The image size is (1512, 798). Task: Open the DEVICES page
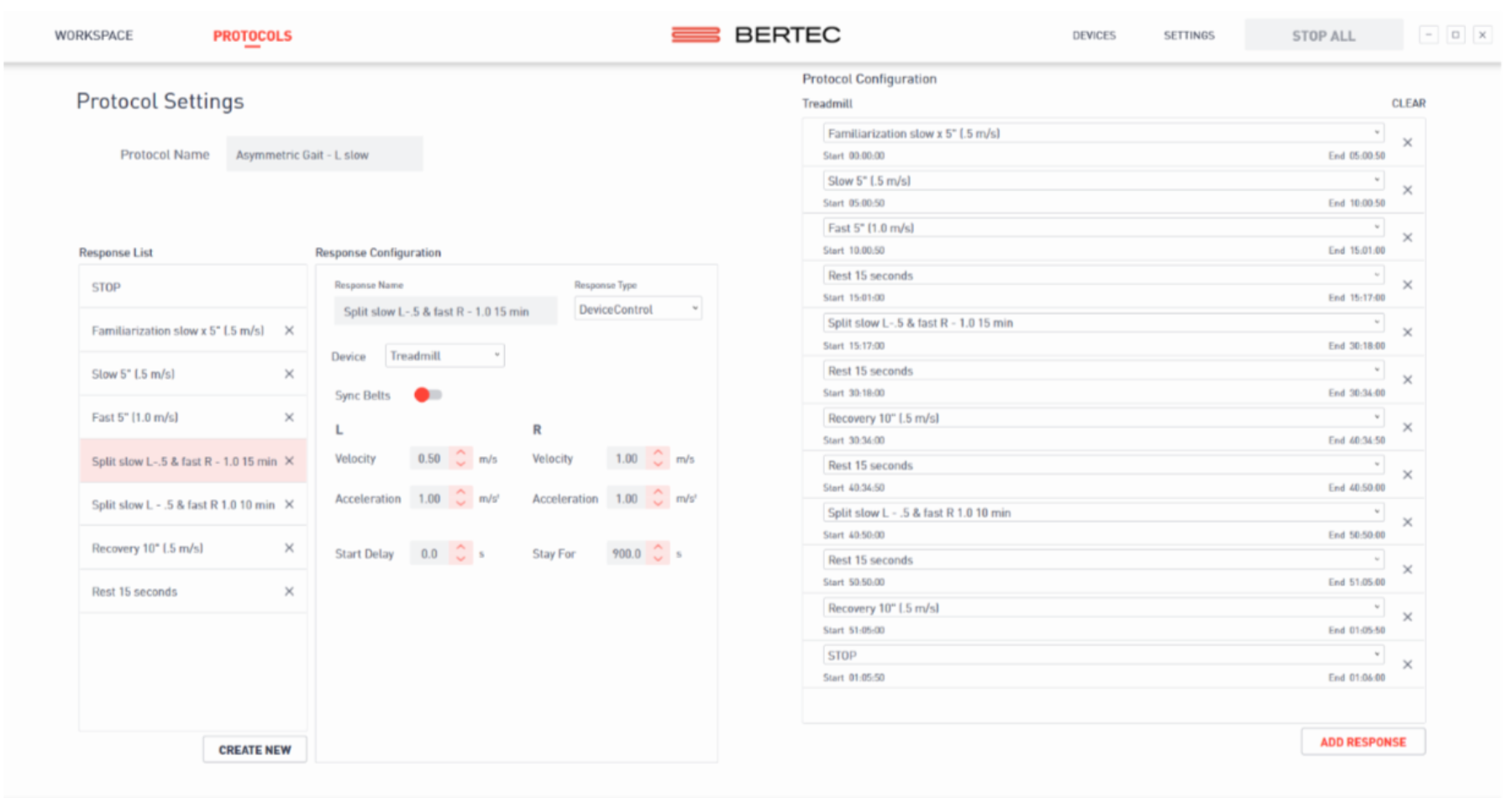(1094, 35)
